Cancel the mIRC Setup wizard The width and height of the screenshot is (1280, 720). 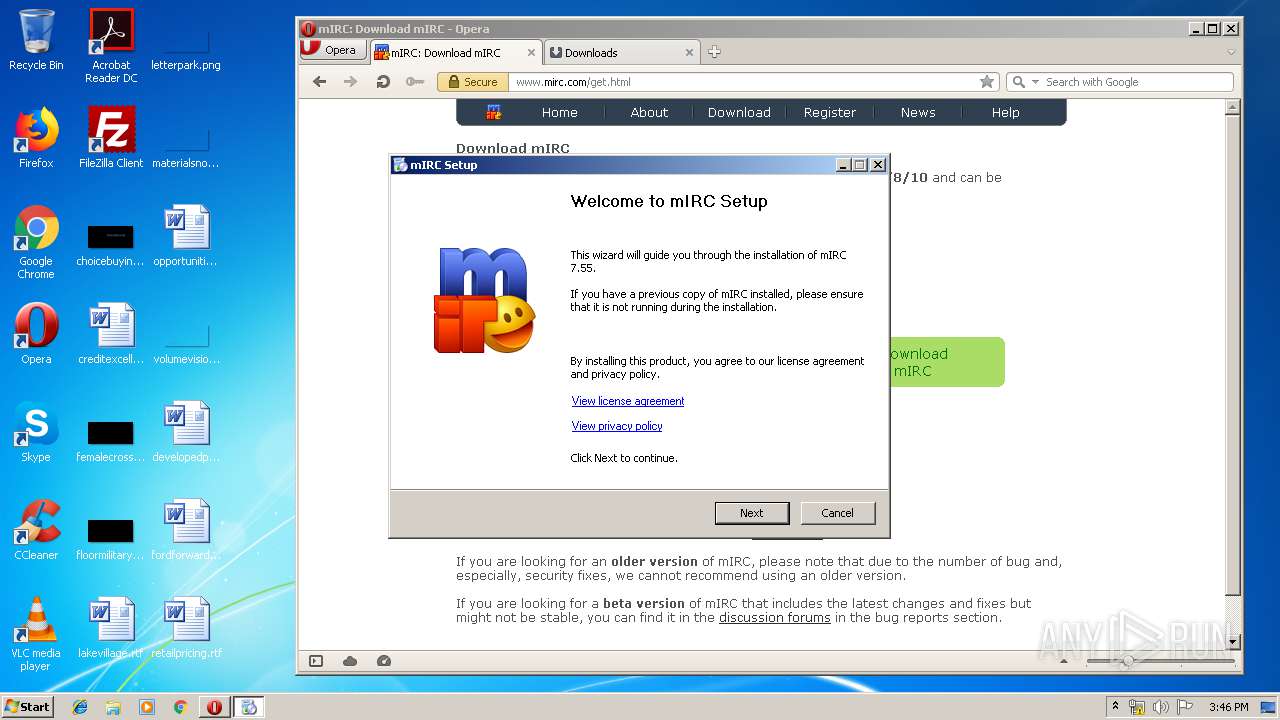tap(838, 513)
